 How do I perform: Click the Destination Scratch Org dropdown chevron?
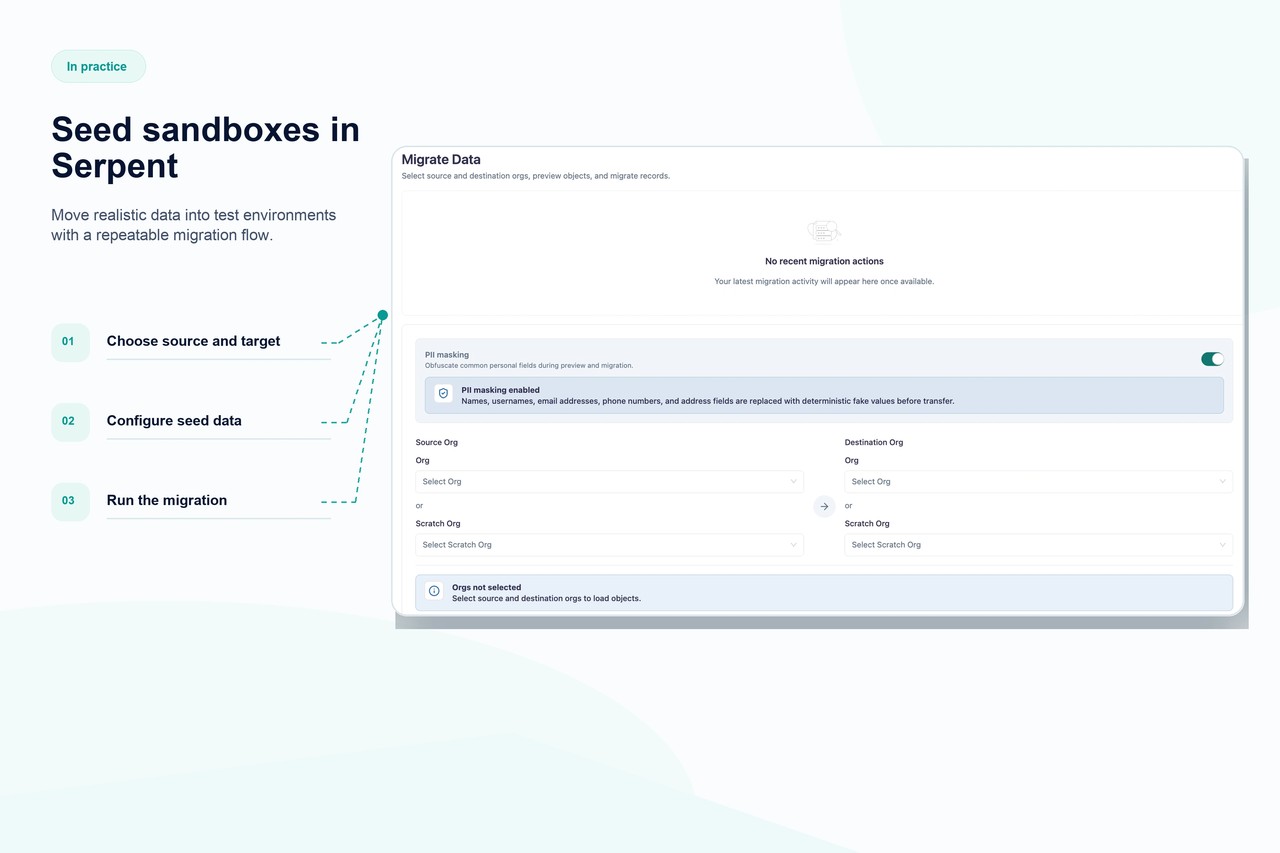coord(1222,545)
